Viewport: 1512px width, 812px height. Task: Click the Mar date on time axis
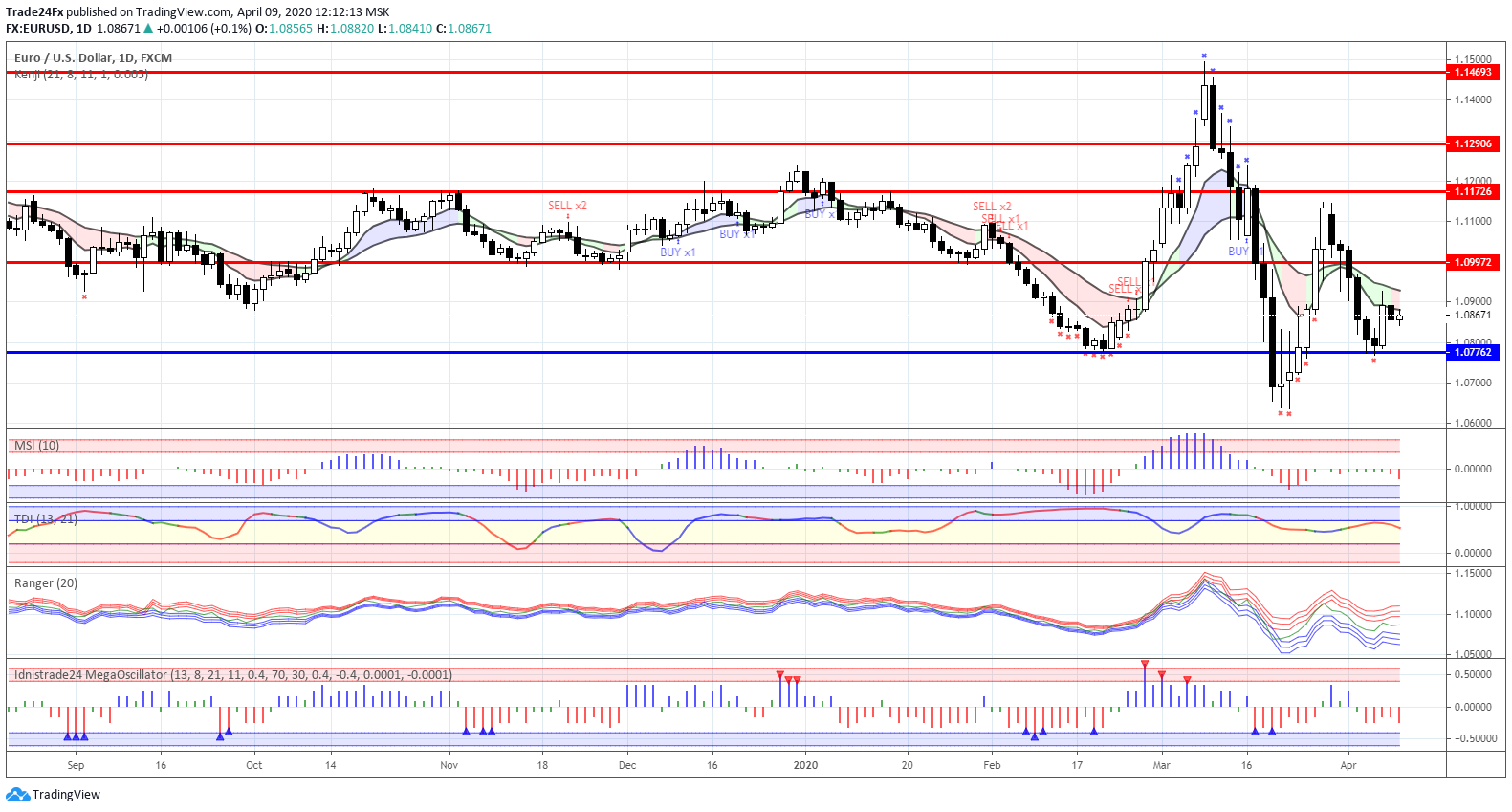(x=1162, y=765)
